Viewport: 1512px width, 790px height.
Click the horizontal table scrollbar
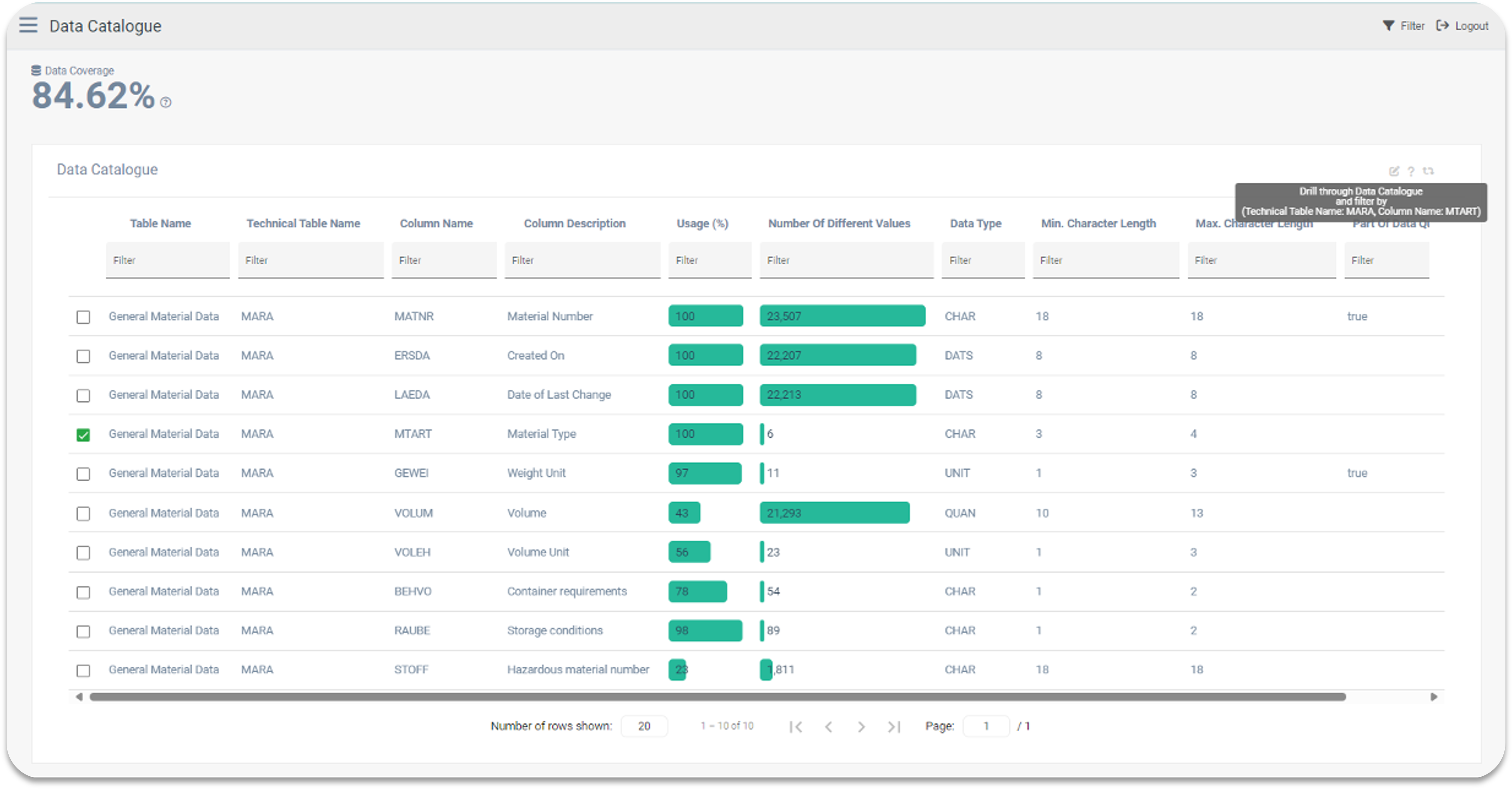[717, 697]
